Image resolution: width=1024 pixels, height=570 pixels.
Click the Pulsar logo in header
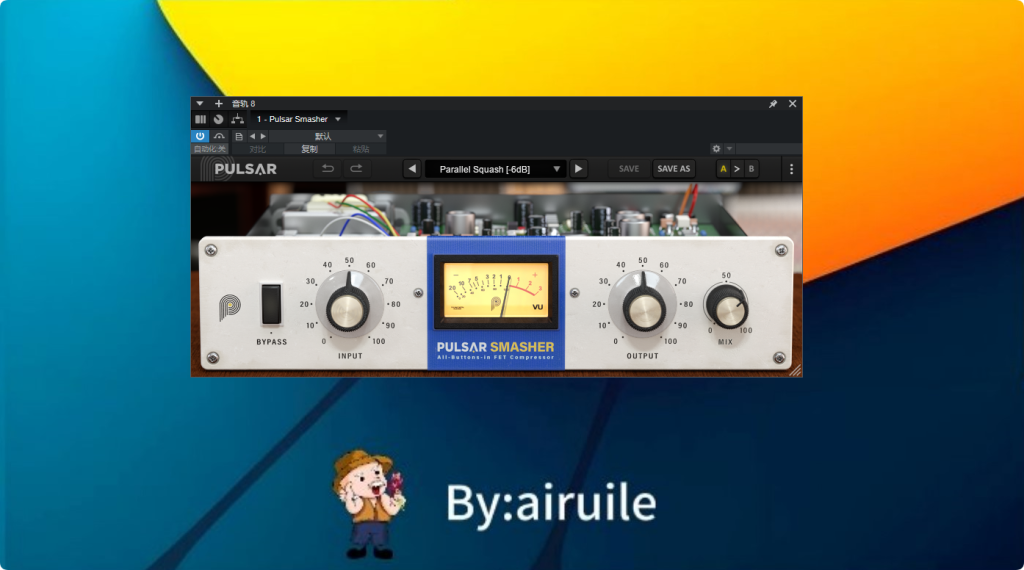[x=239, y=169]
